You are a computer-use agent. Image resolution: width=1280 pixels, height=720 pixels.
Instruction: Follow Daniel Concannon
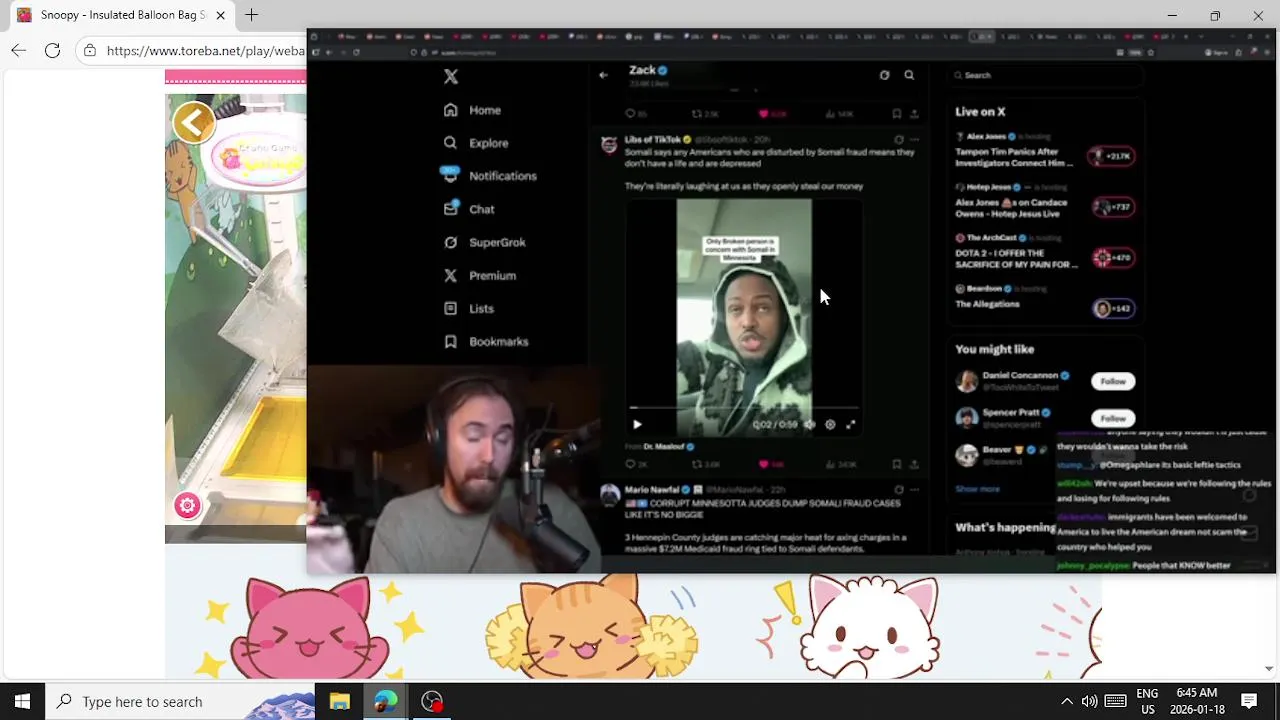pyautogui.click(x=1113, y=381)
